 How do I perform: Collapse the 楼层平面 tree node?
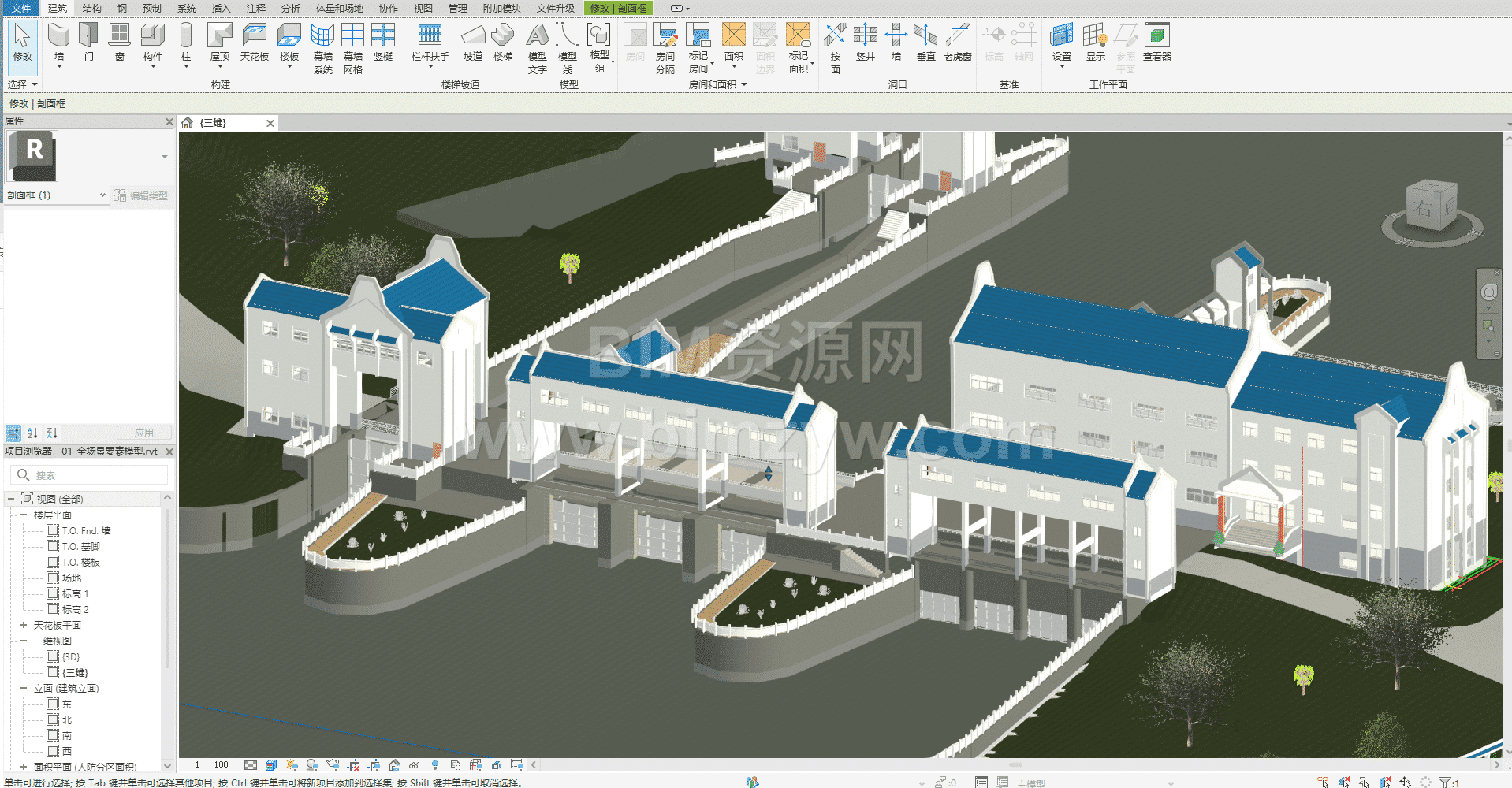pos(24,515)
